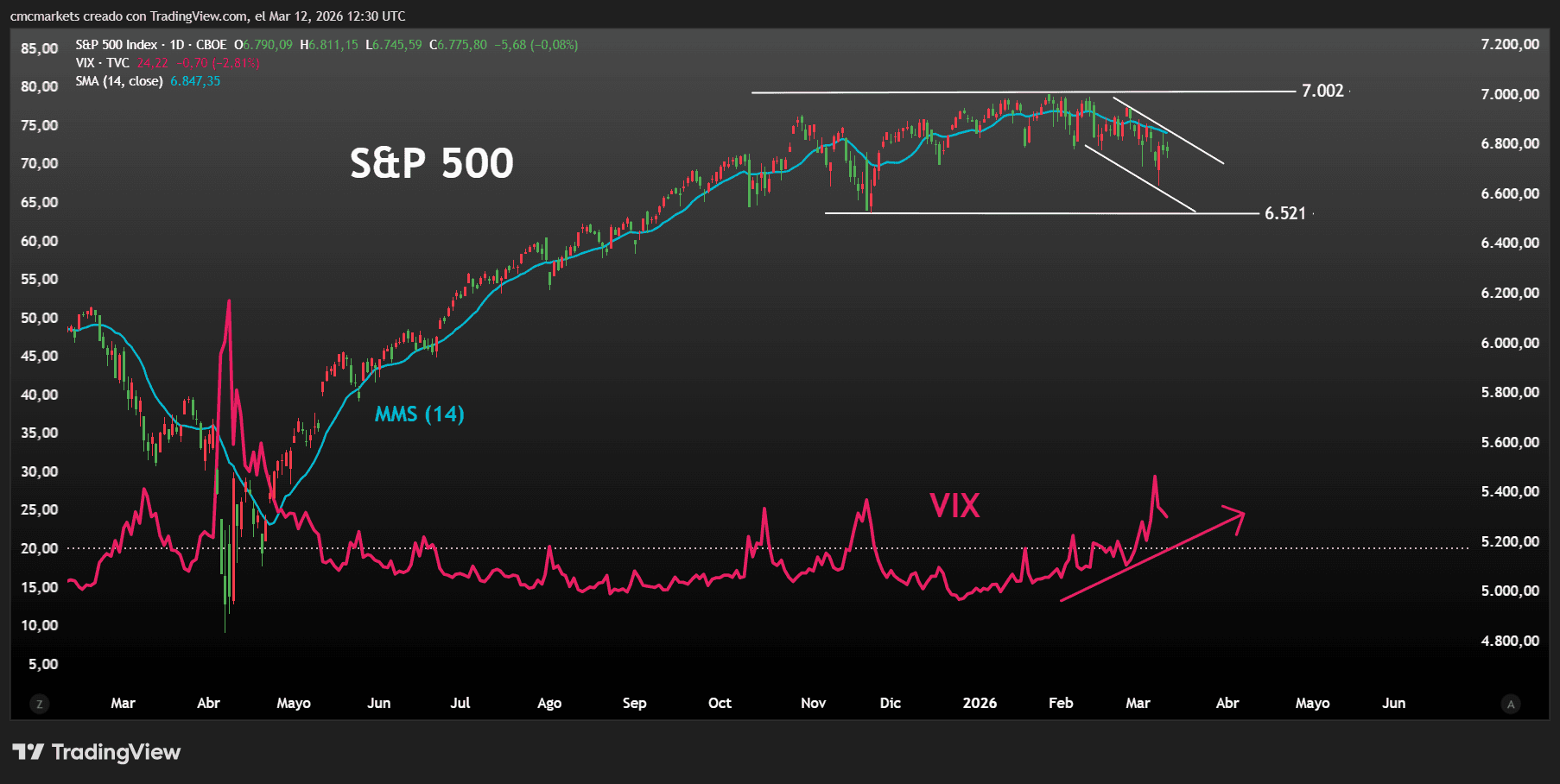Click the 7.002 resistance level label
1560x784 pixels.
[1321, 90]
